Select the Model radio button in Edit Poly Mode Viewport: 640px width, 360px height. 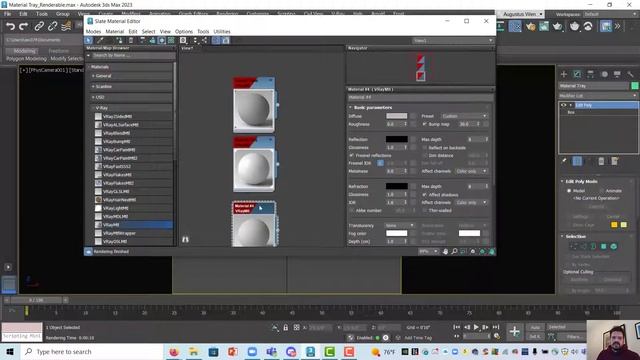[569, 191]
